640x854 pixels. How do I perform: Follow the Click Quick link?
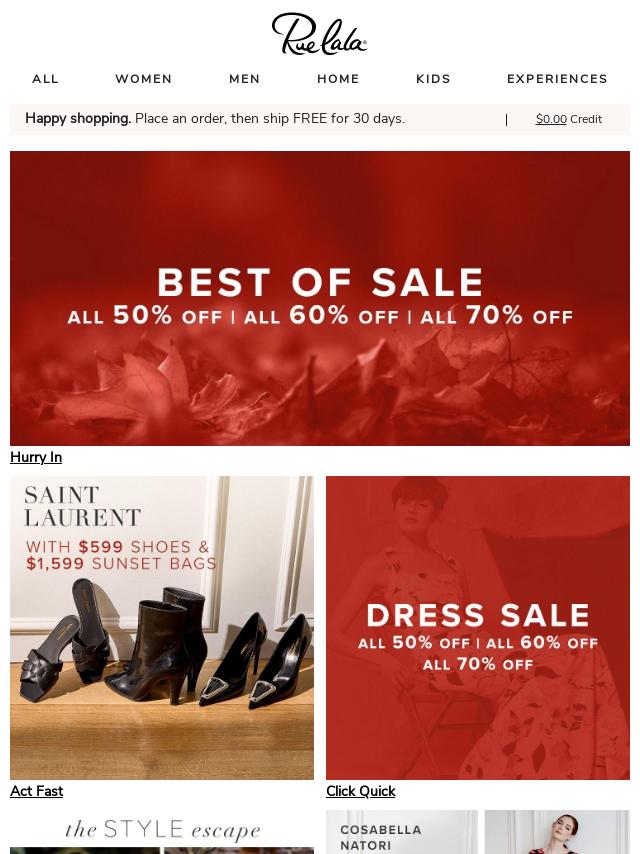coord(361,791)
